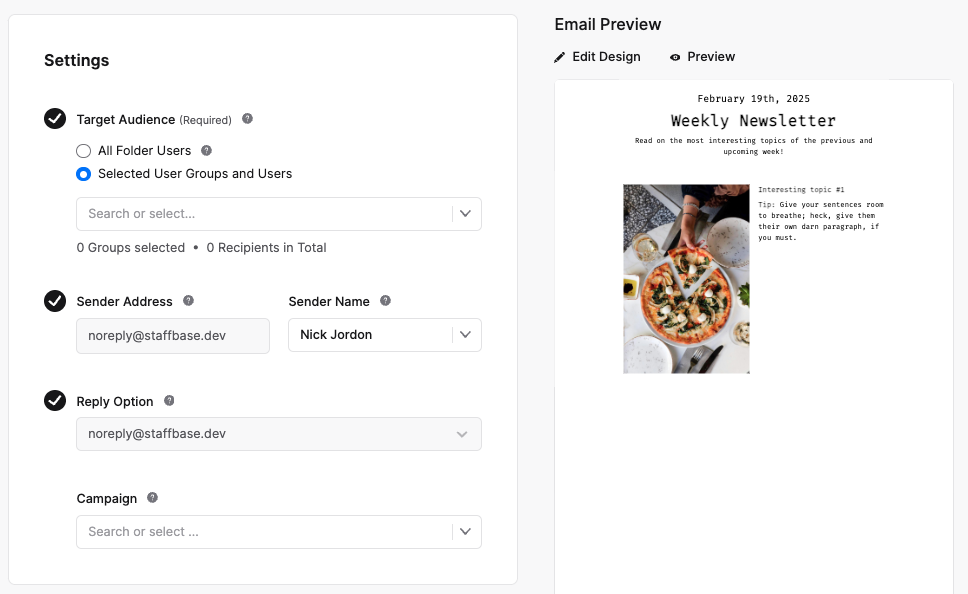
Task: Show the help hint for Sender Name
Action: tap(385, 301)
